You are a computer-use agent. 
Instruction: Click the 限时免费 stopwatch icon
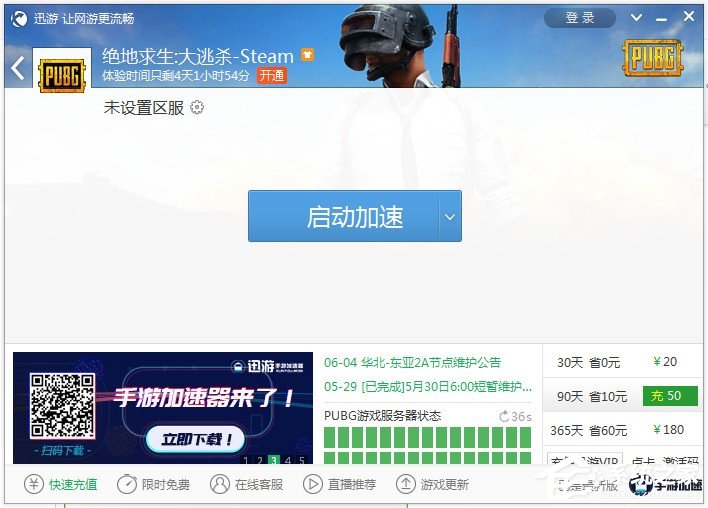tap(126, 485)
